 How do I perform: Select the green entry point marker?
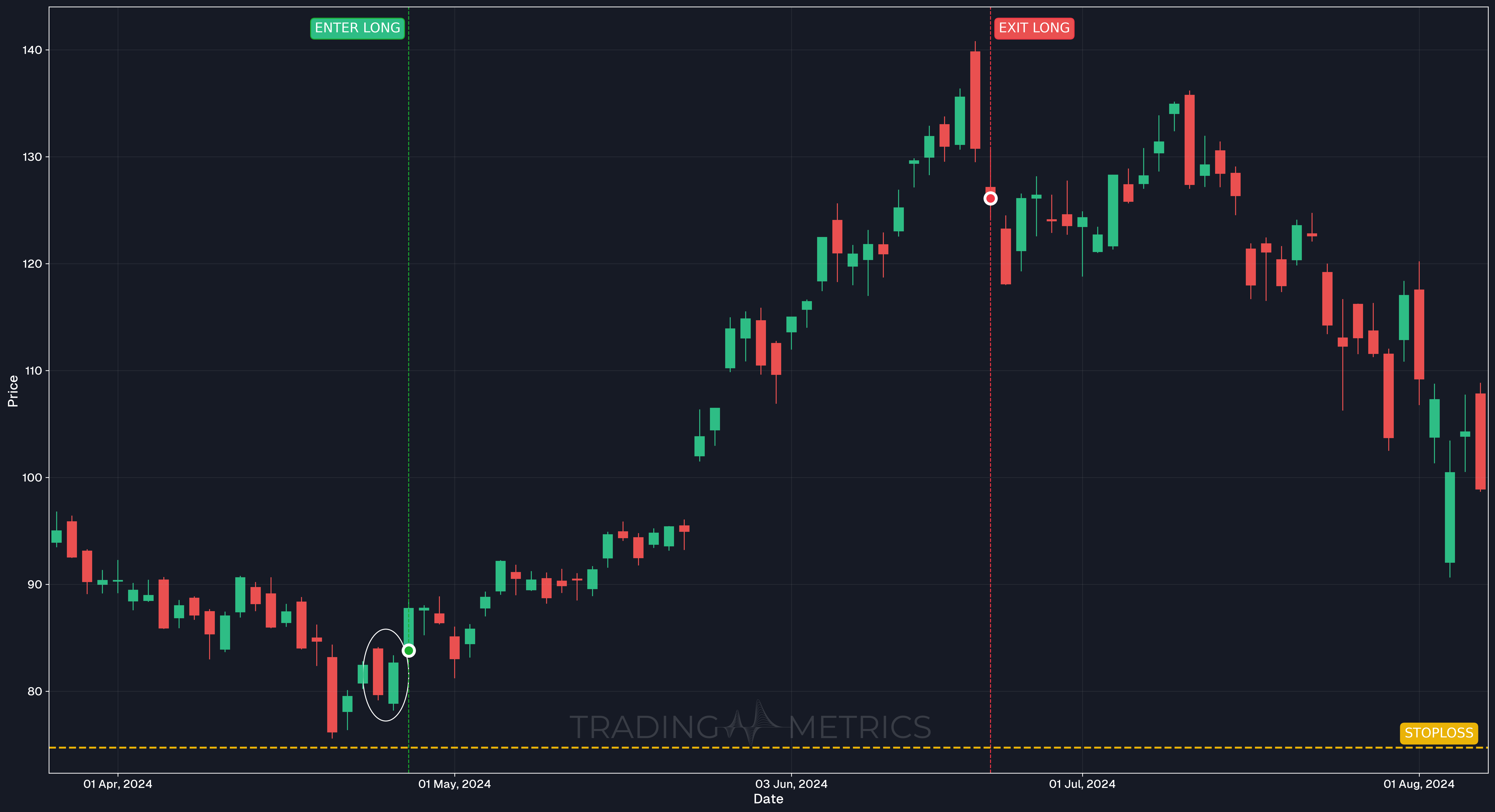409,651
